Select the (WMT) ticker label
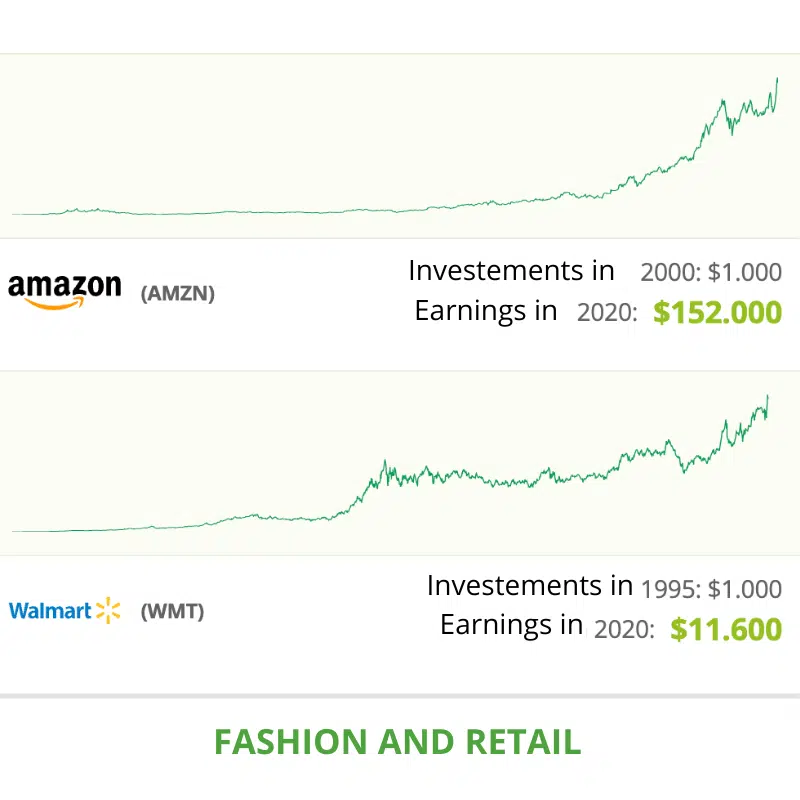 172,611
